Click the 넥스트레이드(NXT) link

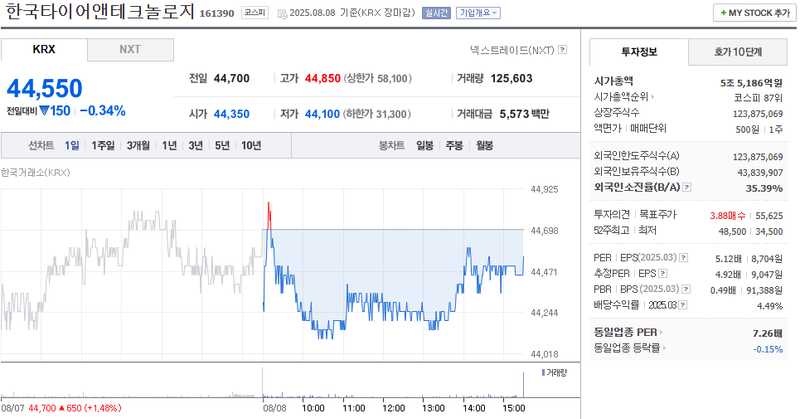[x=512, y=50]
